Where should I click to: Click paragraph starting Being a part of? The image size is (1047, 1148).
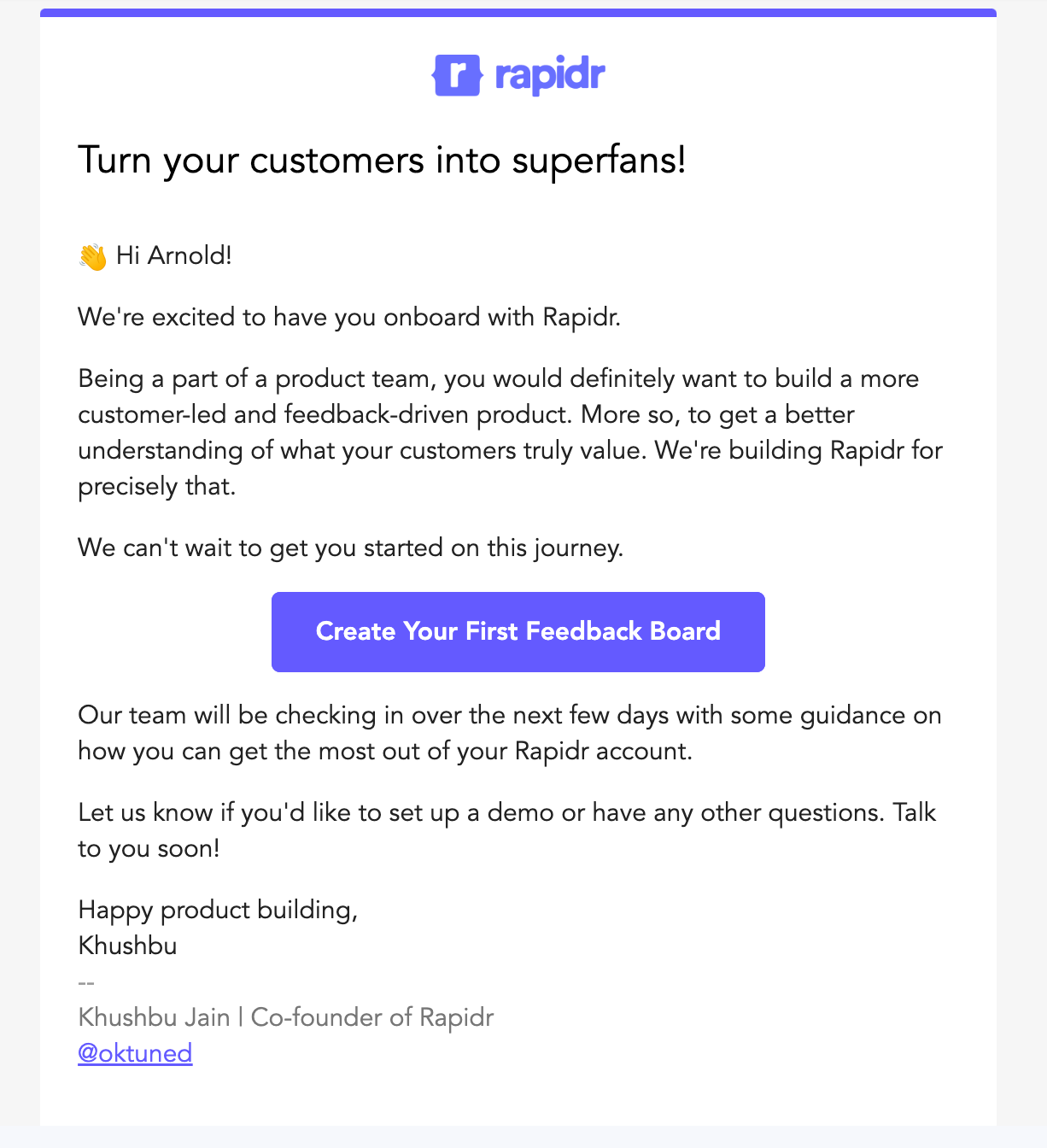coord(511,432)
